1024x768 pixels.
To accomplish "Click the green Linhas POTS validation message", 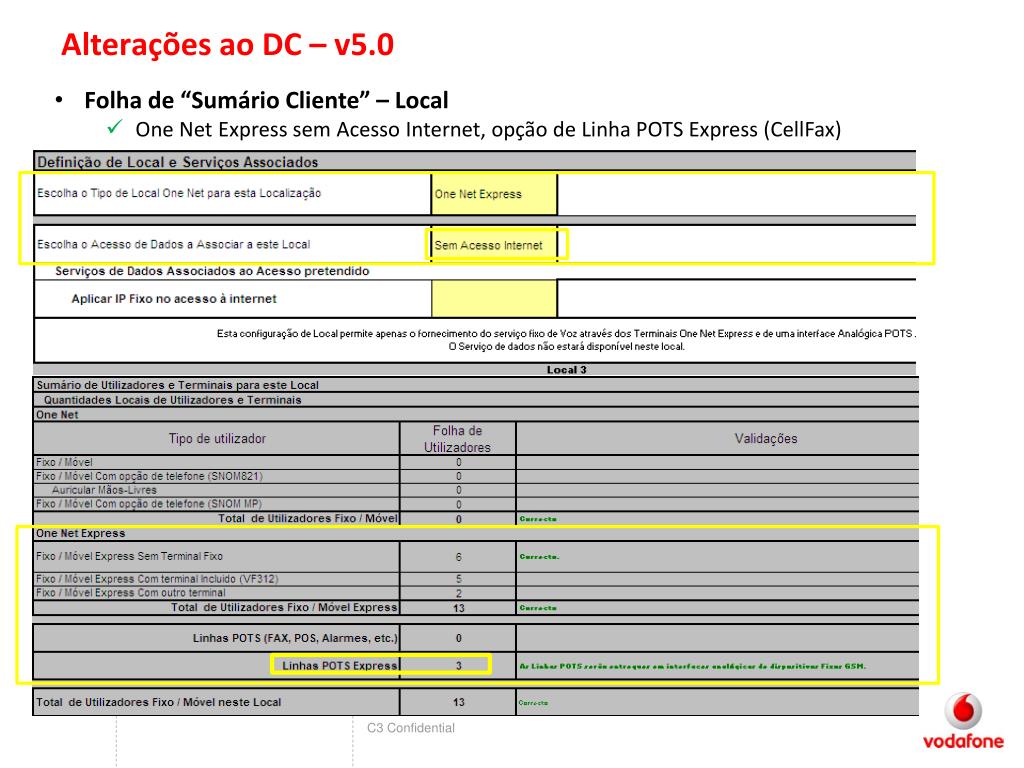I will [x=692, y=666].
